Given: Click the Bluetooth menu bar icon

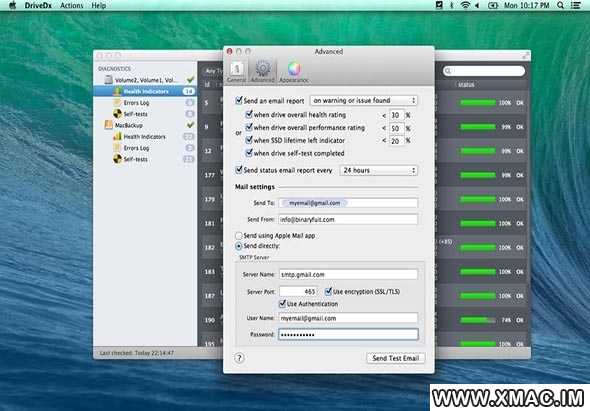Looking at the screenshot, I should 451,5.
